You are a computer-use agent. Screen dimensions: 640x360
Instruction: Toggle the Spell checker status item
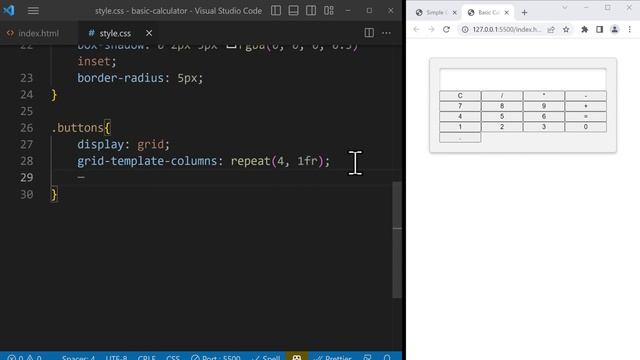point(266,358)
